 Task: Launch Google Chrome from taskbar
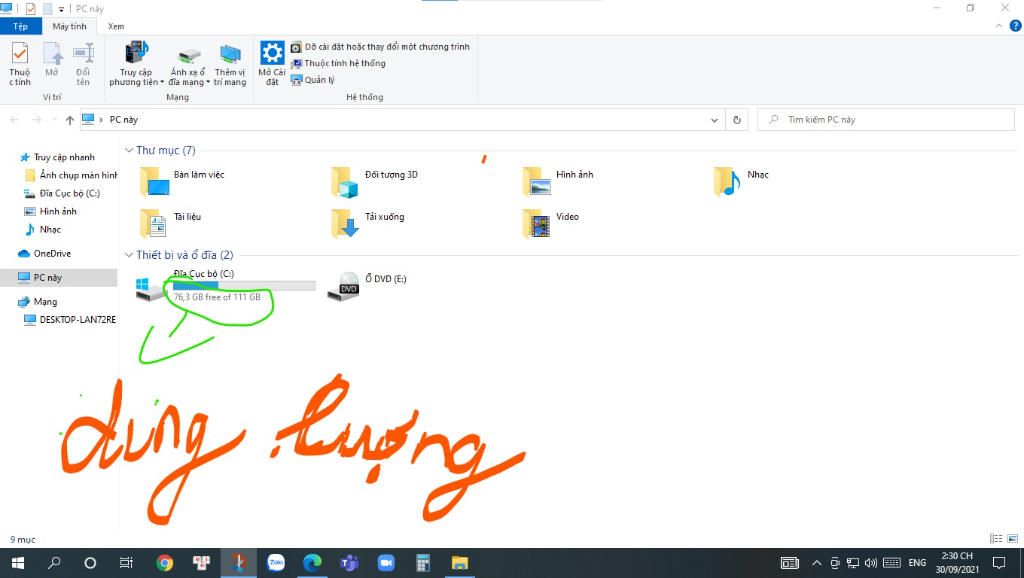[x=165, y=562]
